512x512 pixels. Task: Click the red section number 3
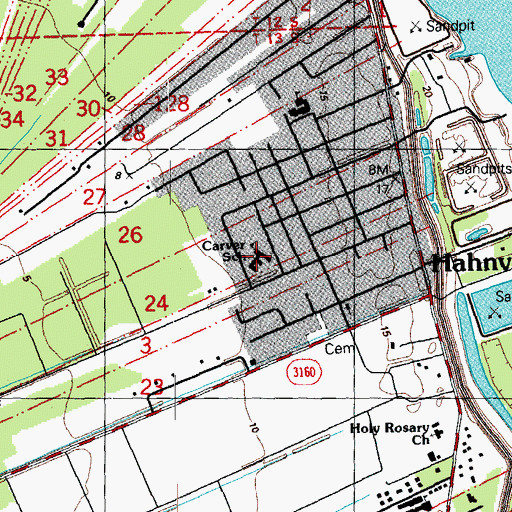(x=146, y=345)
